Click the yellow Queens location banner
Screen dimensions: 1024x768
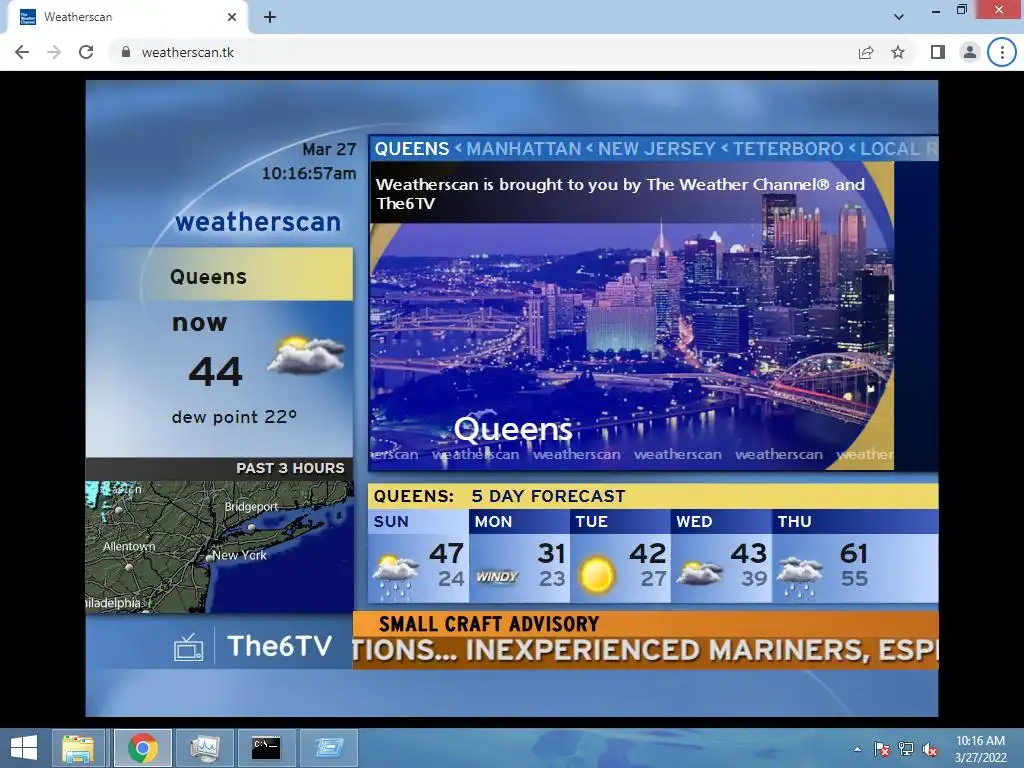pos(221,274)
